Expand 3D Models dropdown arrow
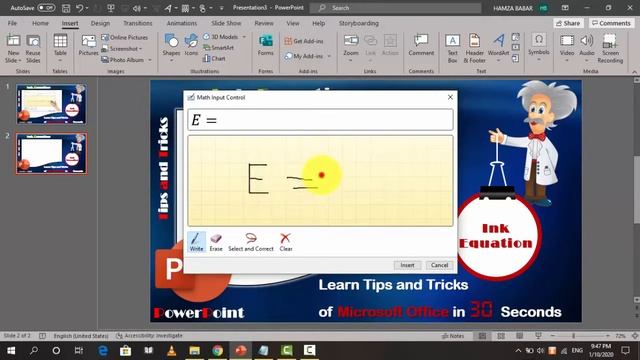Viewport: 640px width, 360px height. pos(244,37)
